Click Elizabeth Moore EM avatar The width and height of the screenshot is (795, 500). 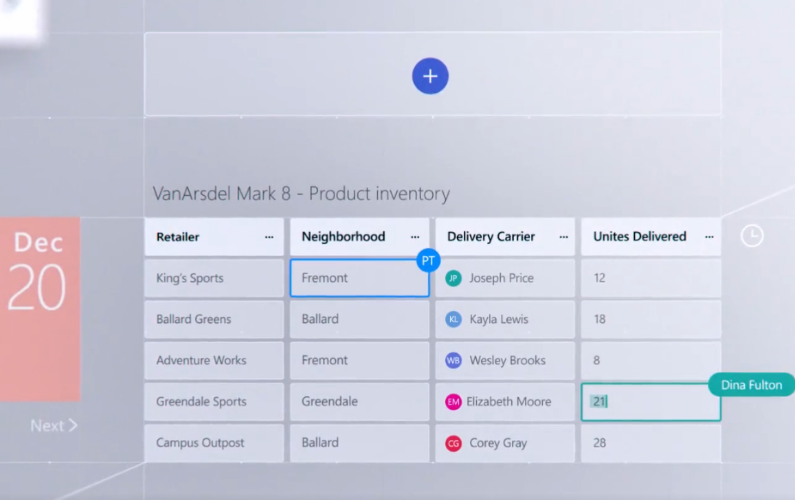coord(453,402)
